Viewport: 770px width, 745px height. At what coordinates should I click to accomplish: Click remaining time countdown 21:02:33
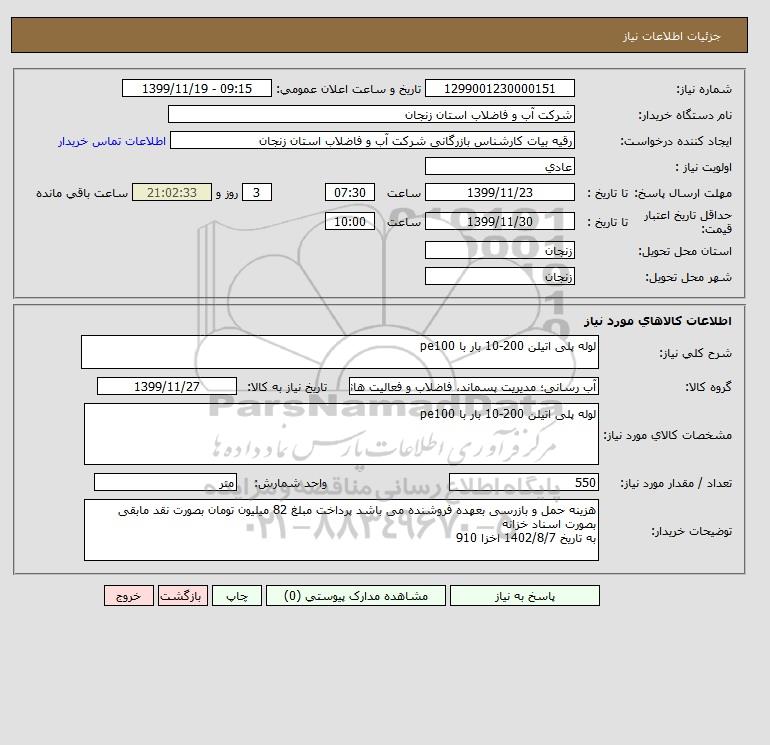172,193
